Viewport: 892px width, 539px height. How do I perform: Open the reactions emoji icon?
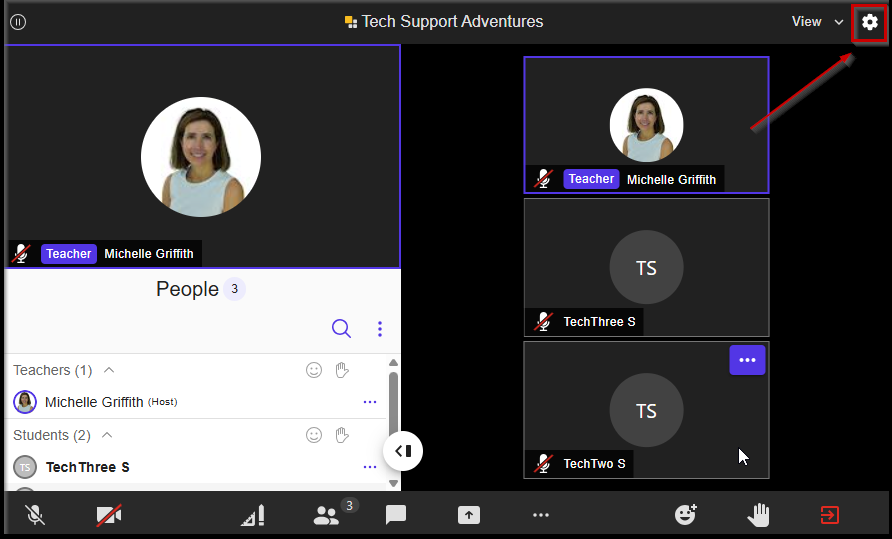pos(685,515)
